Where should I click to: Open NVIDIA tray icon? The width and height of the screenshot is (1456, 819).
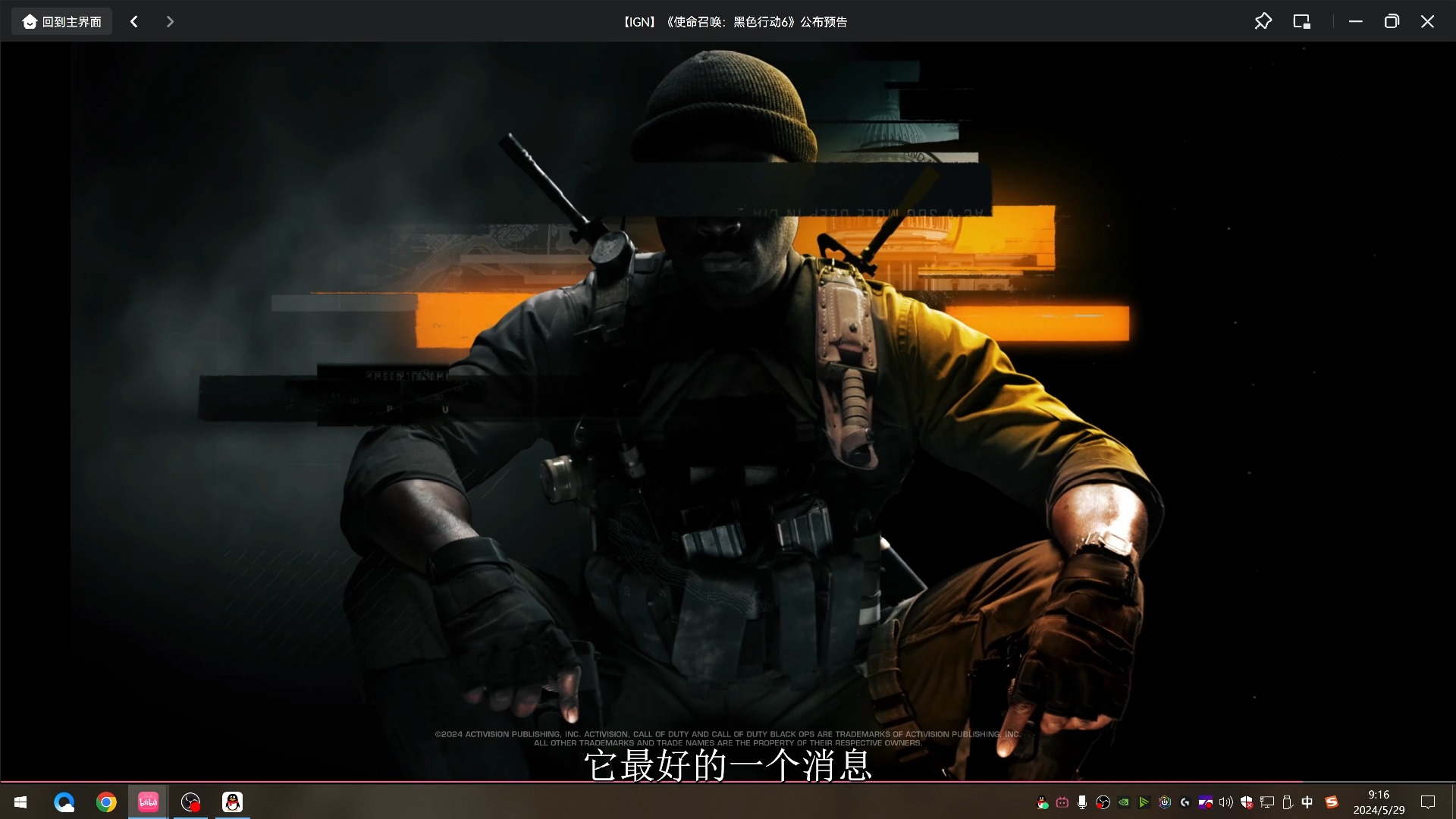tap(1124, 802)
